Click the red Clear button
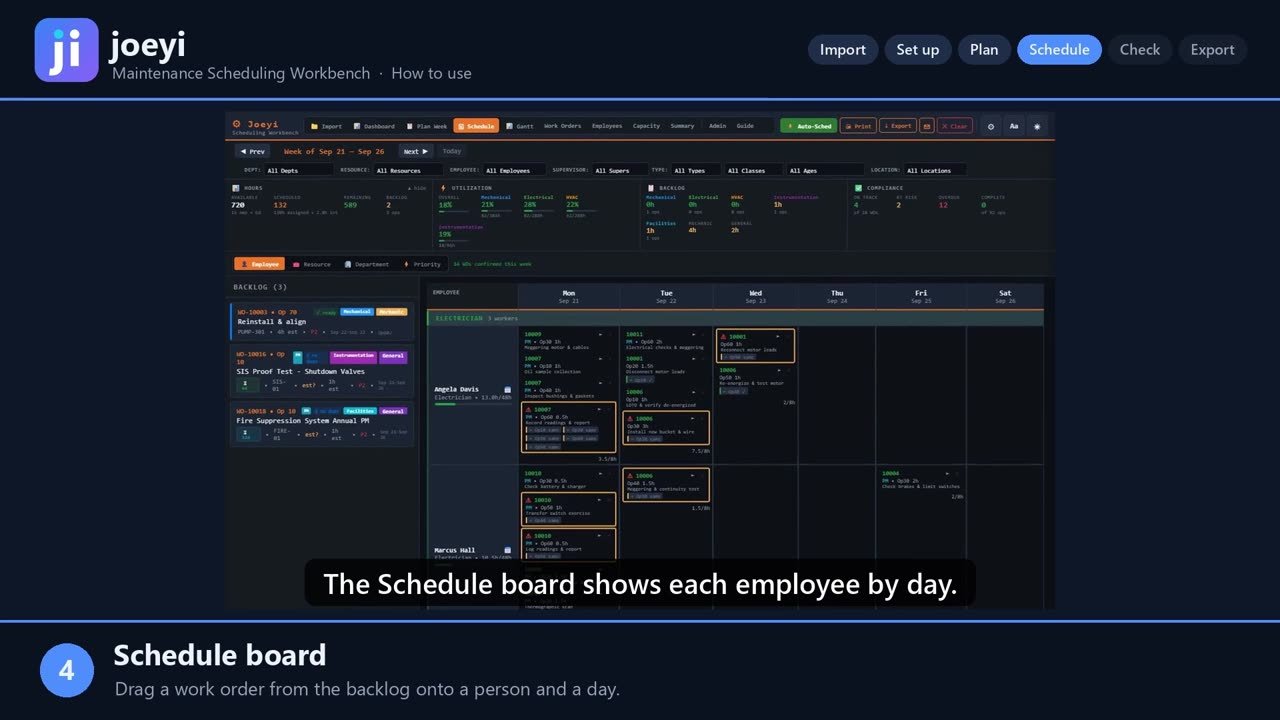 (954, 126)
